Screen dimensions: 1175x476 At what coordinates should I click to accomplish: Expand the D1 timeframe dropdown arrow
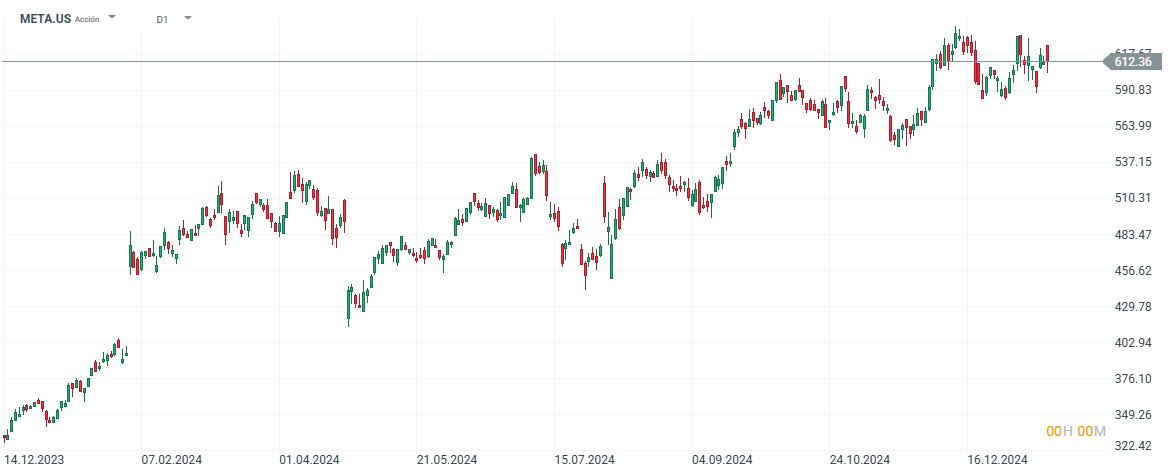(x=189, y=18)
